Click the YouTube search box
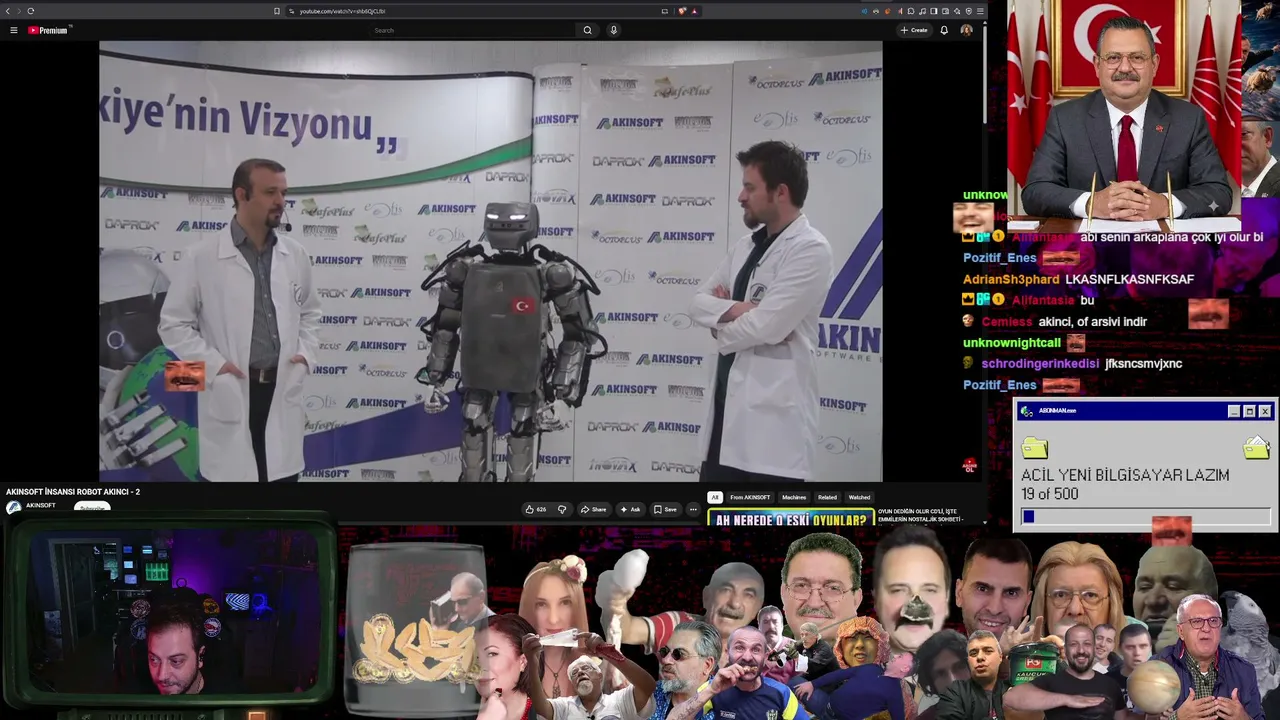Viewport: 1280px width, 720px height. pos(473,30)
